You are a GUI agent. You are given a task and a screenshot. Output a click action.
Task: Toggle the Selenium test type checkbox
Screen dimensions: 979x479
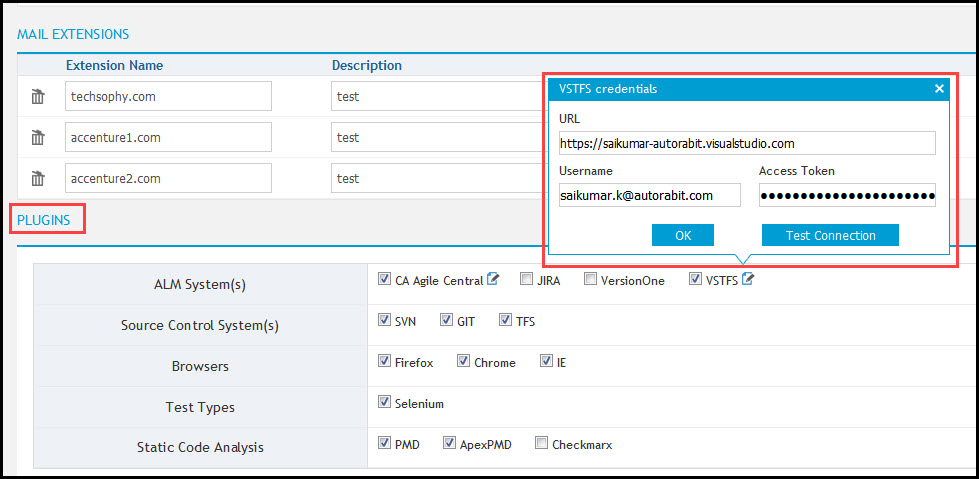pyautogui.click(x=384, y=402)
